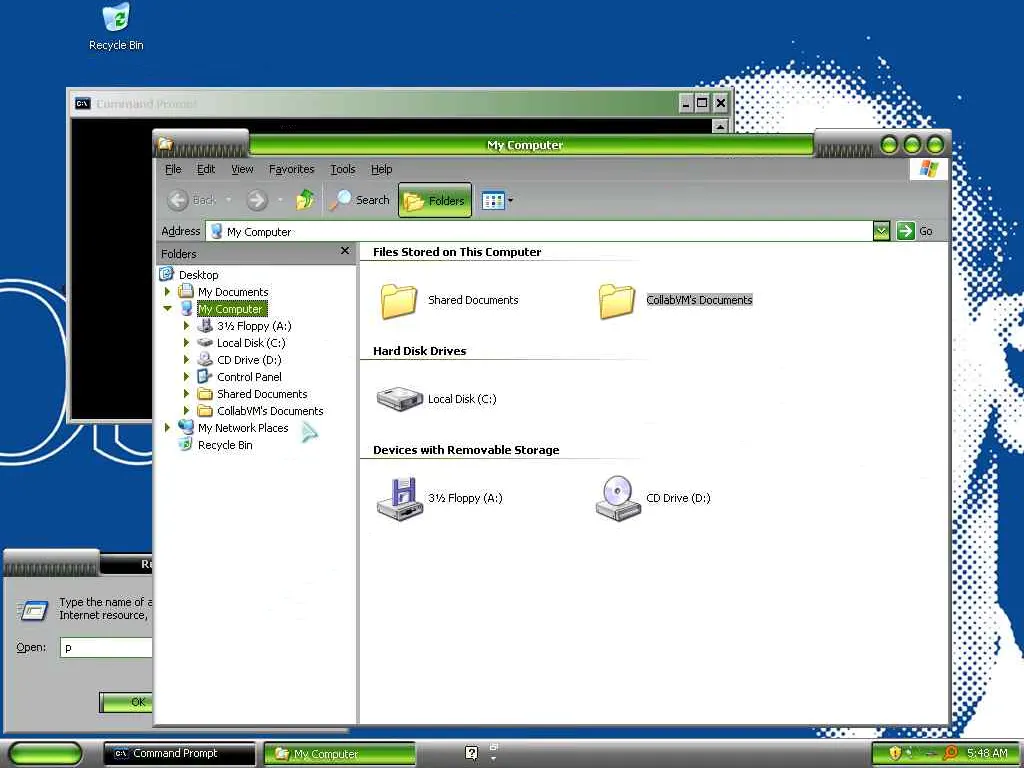Select My Documents icon in tree
The width and height of the screenshot is (1024, 768).
(186, 291)
